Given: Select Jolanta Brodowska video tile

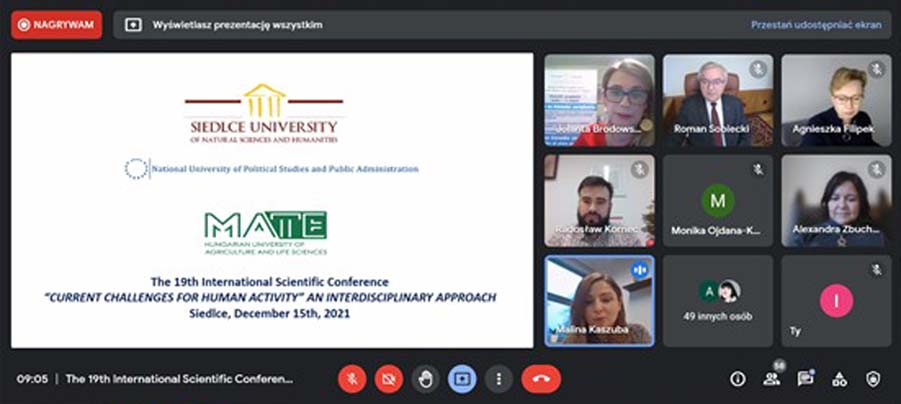Looking at the screenshot, I should [x=599, y=101].
